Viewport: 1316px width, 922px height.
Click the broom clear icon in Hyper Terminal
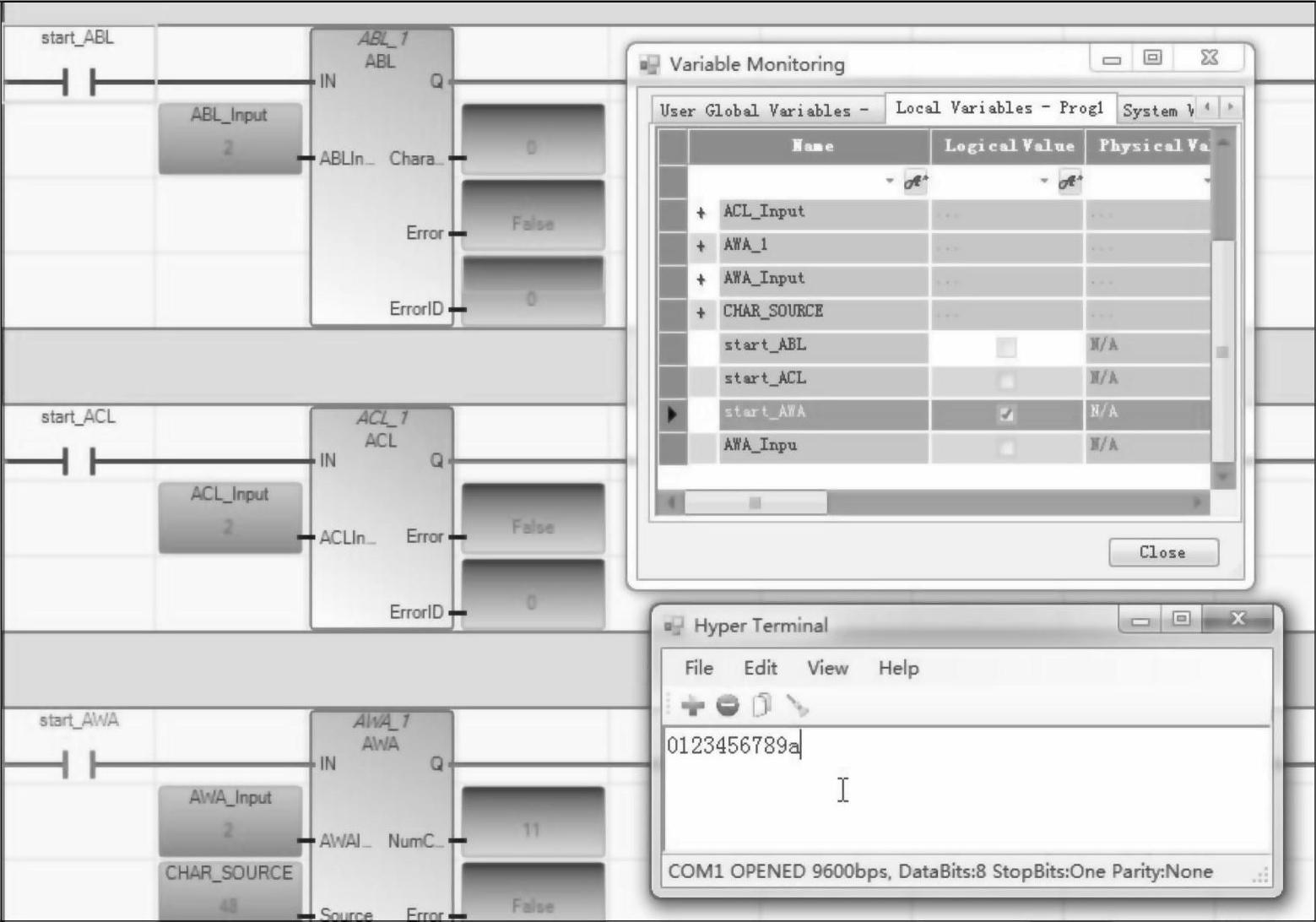coord(797,705)
